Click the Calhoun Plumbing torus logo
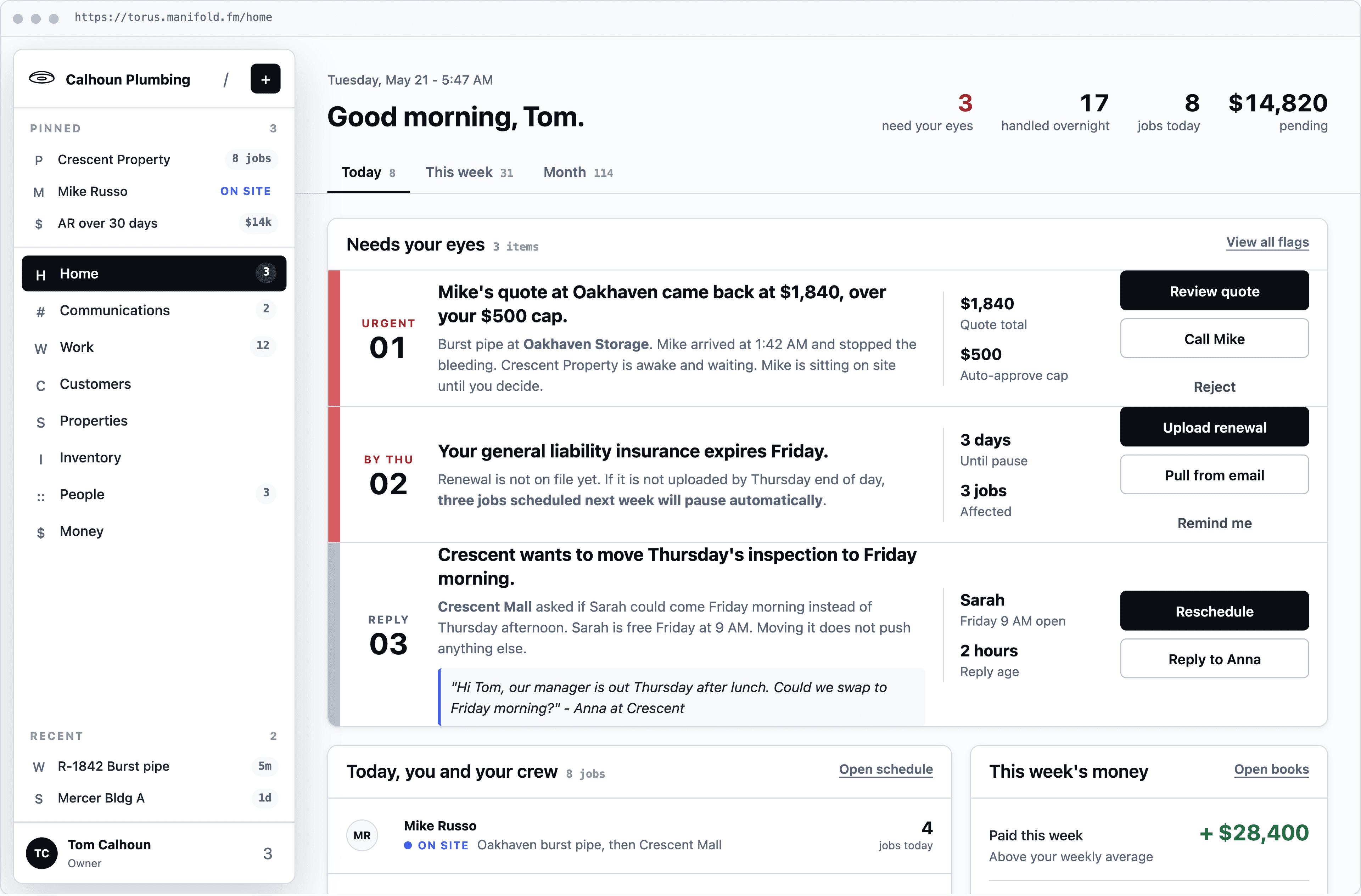This screenshot has width=1361, height=896. pos(42,78)
